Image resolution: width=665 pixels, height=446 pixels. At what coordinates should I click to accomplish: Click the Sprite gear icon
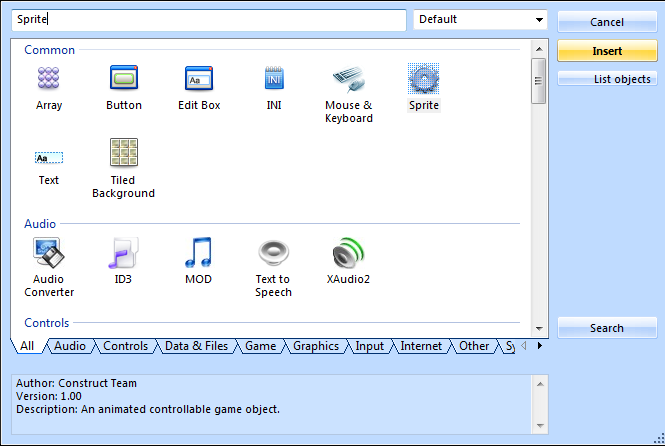tap(423, 78)
